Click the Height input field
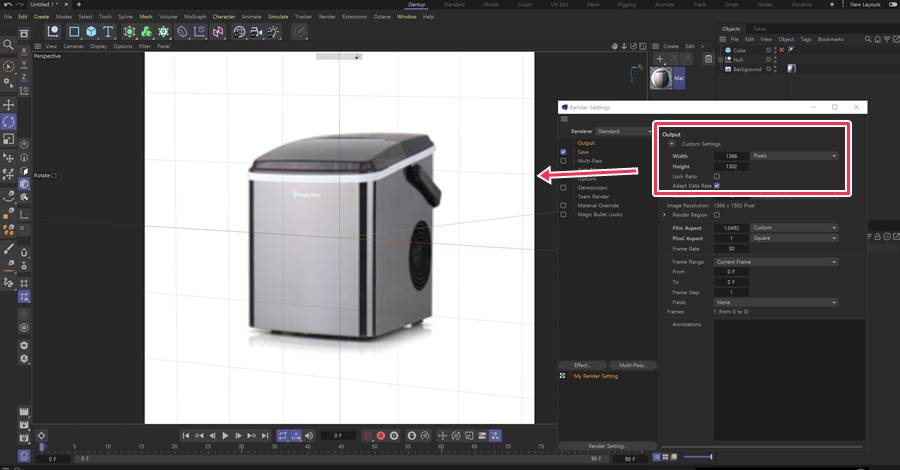This screenshot has height=470, width=900. coord(731,166)
